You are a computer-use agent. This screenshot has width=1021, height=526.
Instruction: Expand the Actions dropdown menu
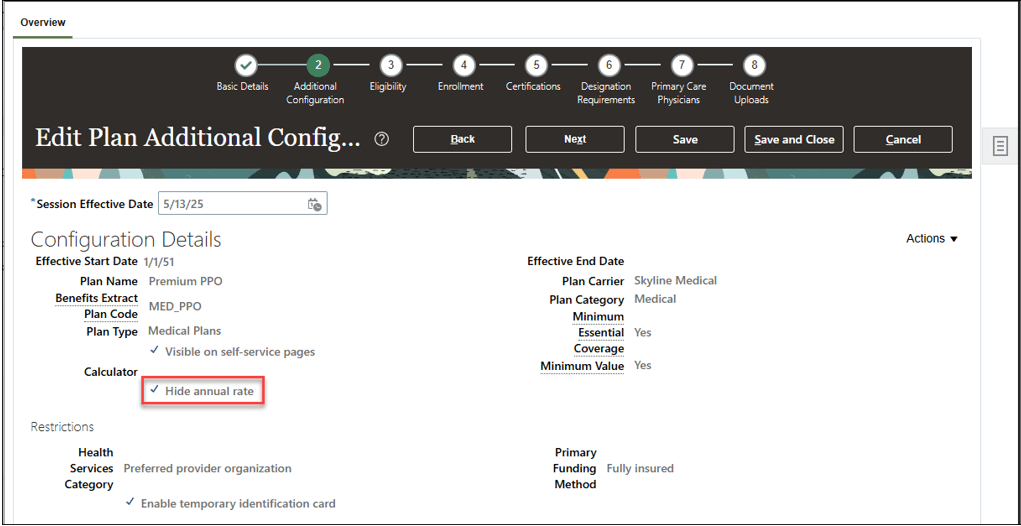(932, 239)
